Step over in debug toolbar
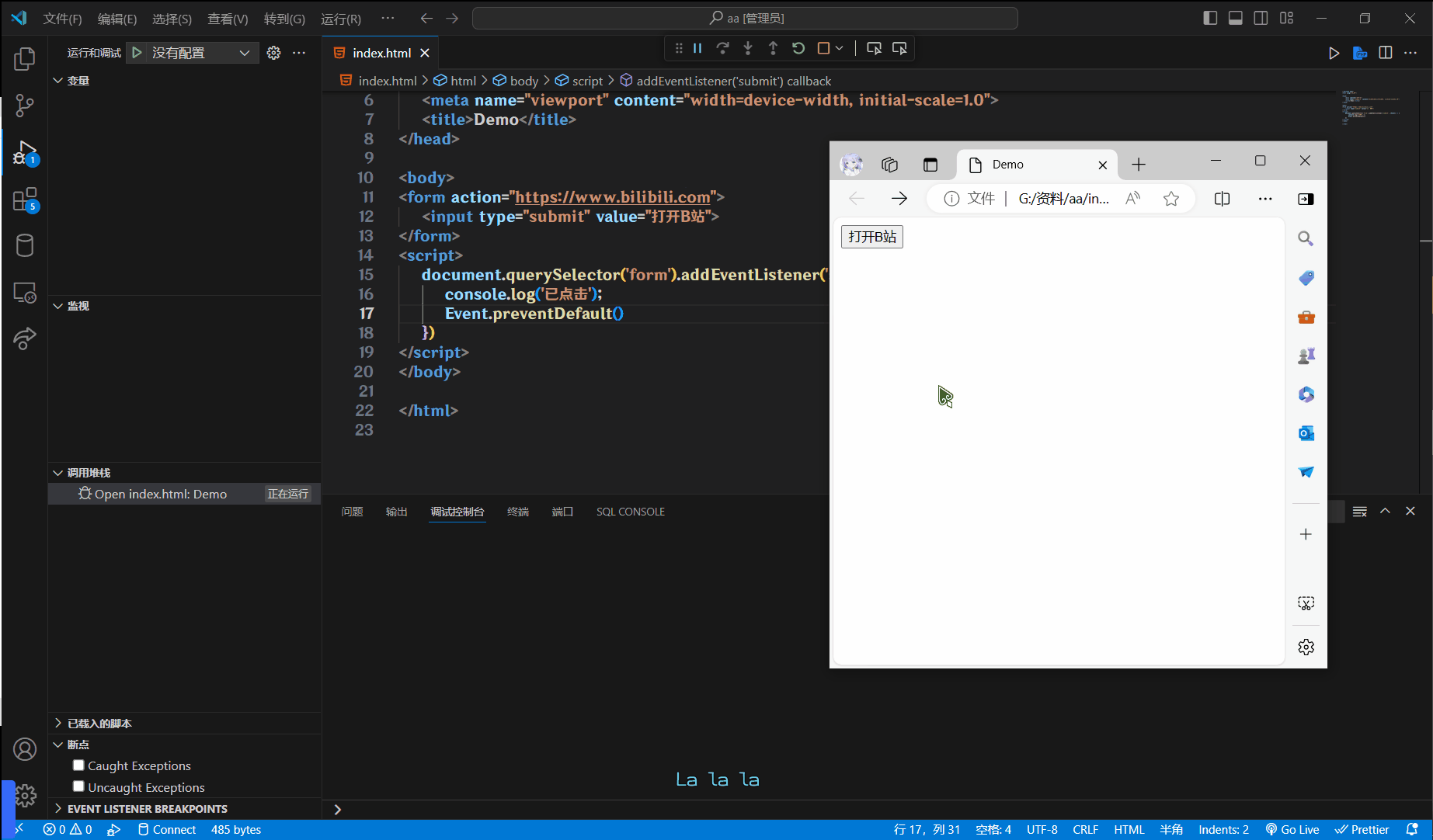The width and height of the screenshot is (1433, 840). (x=722, y=48)
